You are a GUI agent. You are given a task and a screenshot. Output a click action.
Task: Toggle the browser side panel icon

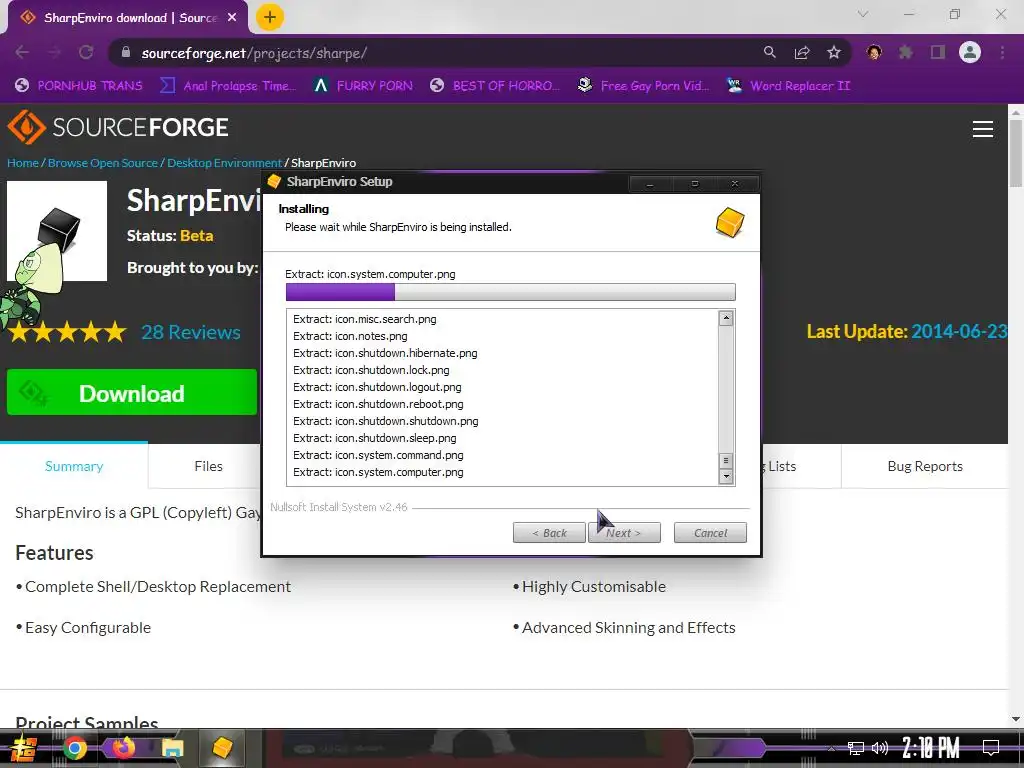pos(938,52)
